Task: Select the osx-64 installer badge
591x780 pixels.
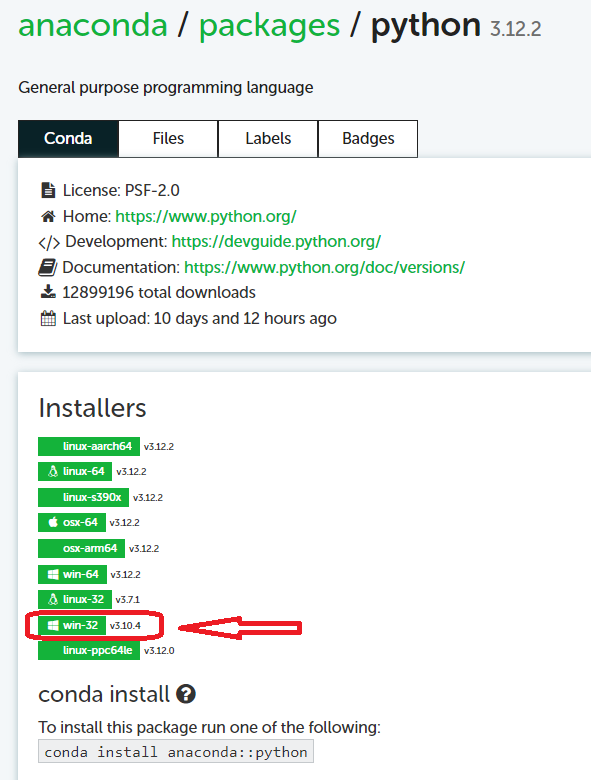Action: [72, 522]
